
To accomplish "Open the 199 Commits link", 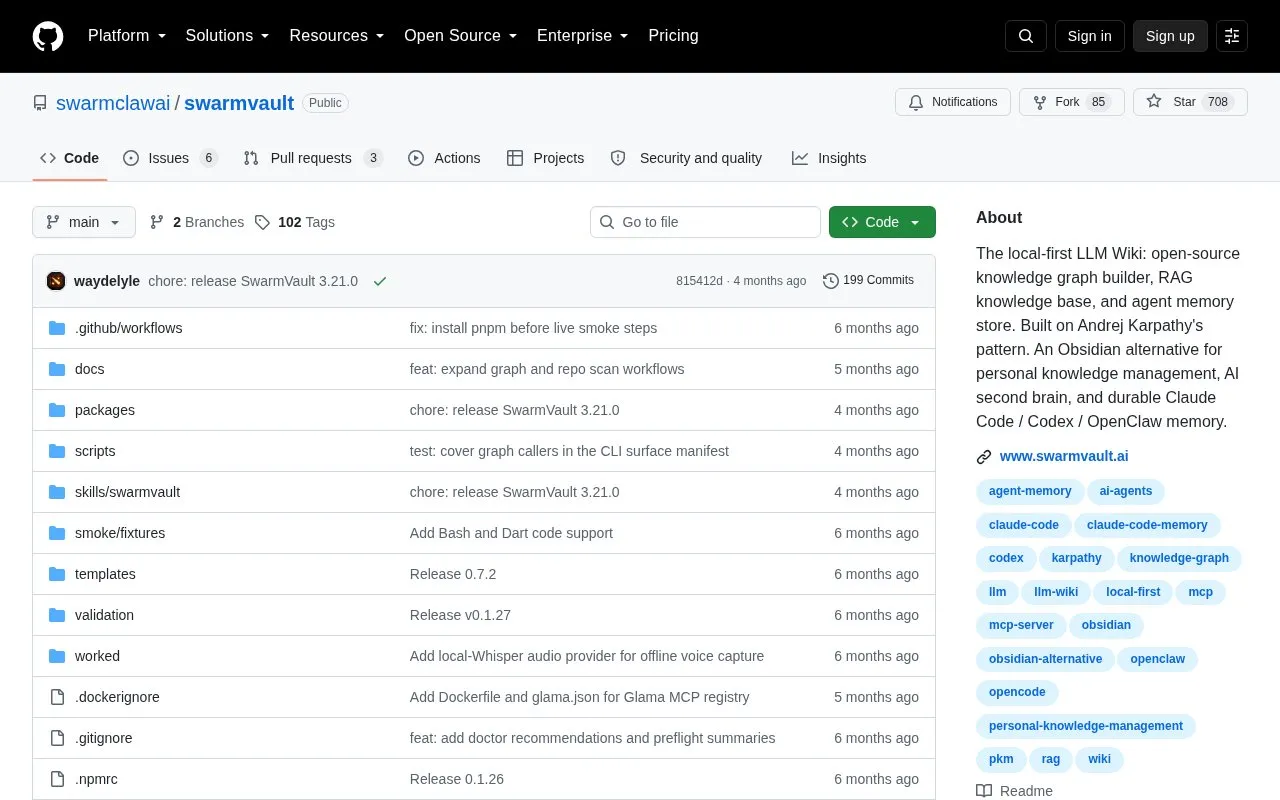I will (x=868, y=281).
